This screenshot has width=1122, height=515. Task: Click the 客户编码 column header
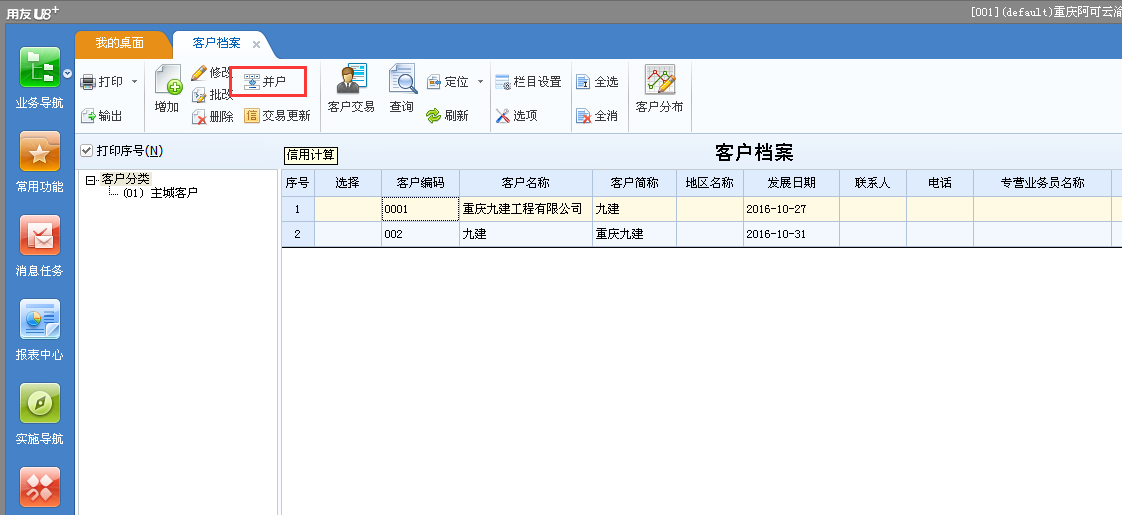pos(420,182)
